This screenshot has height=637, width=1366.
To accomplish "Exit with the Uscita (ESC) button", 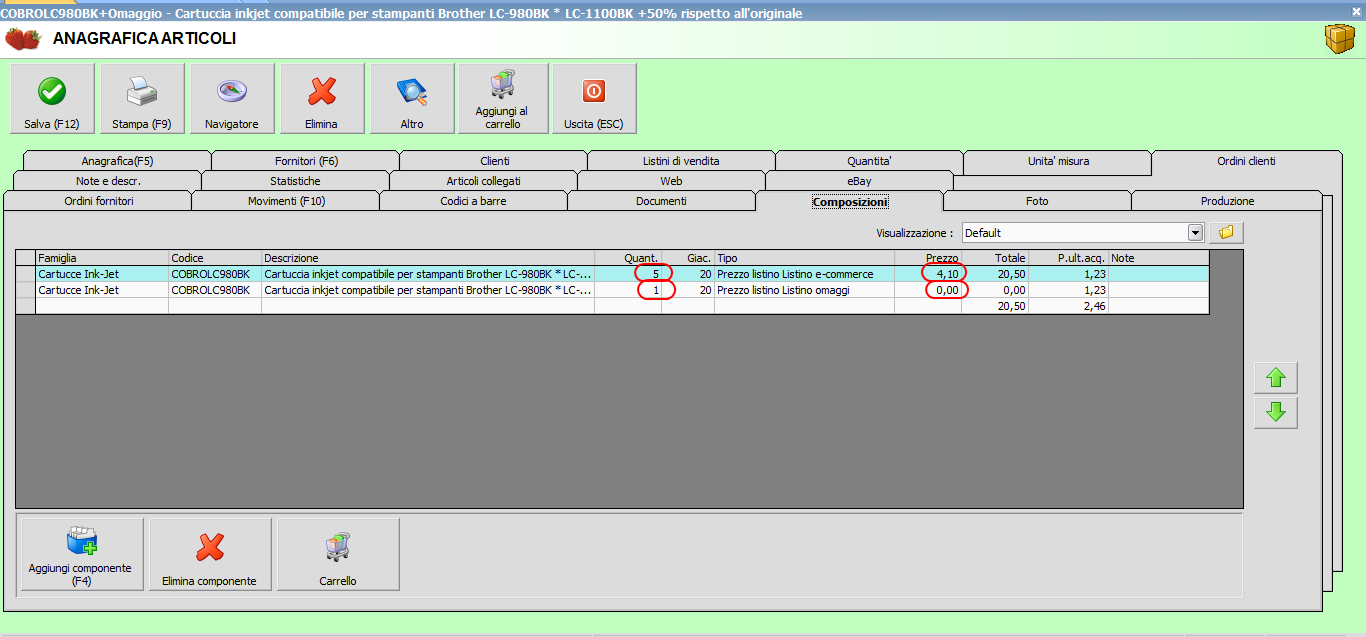I will 594,98.
